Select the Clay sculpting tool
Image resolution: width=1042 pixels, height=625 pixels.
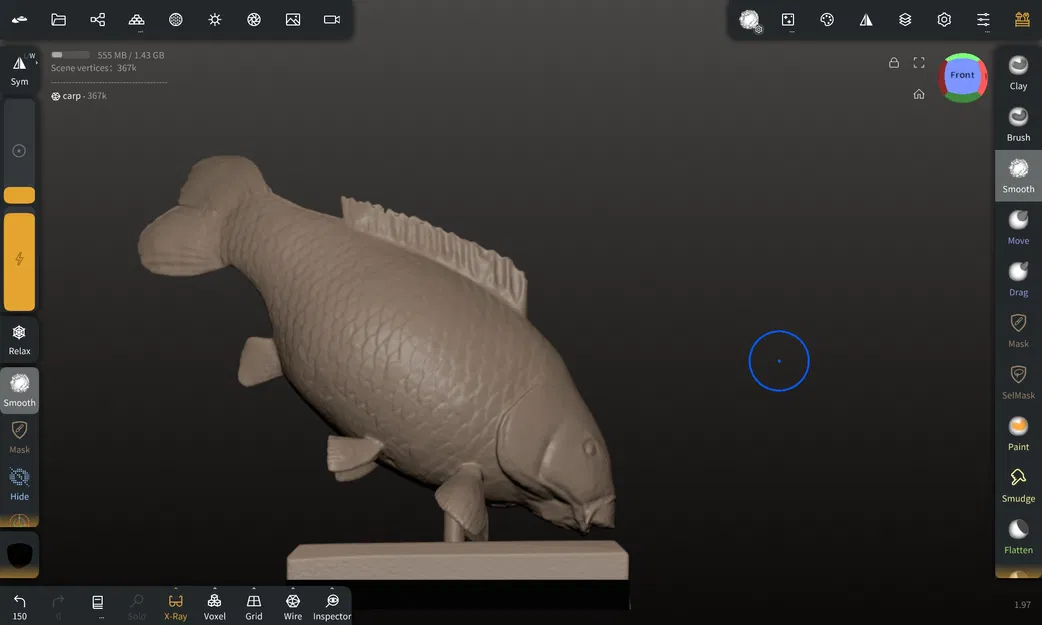(1017, 70)
